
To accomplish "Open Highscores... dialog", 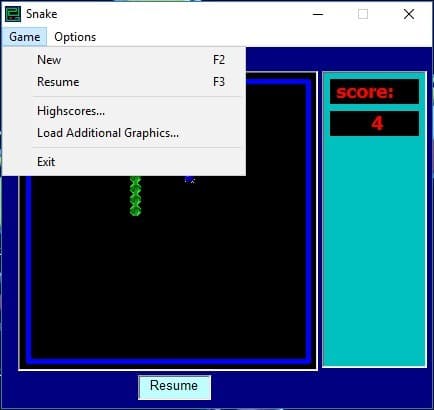I will coord(124,111).
